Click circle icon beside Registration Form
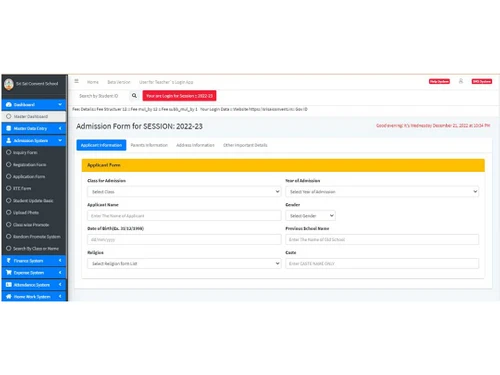Viewport: 500px width, 375px height. (x=9, y=164)
